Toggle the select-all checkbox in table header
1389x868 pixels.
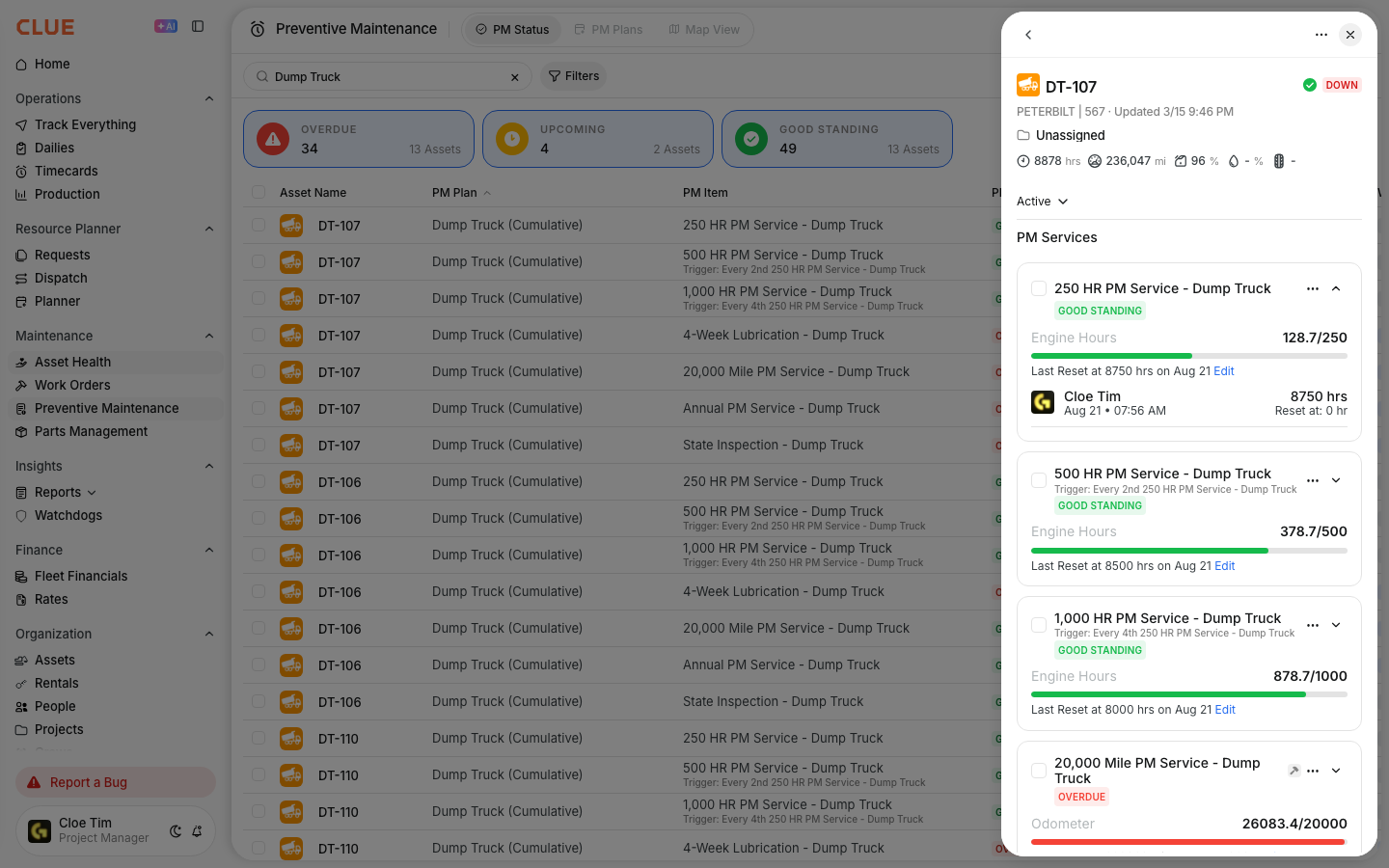(x=259, y=192)
